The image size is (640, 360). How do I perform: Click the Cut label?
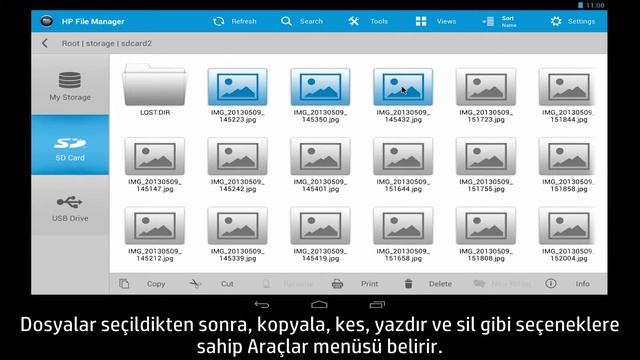tap(227, 284)
